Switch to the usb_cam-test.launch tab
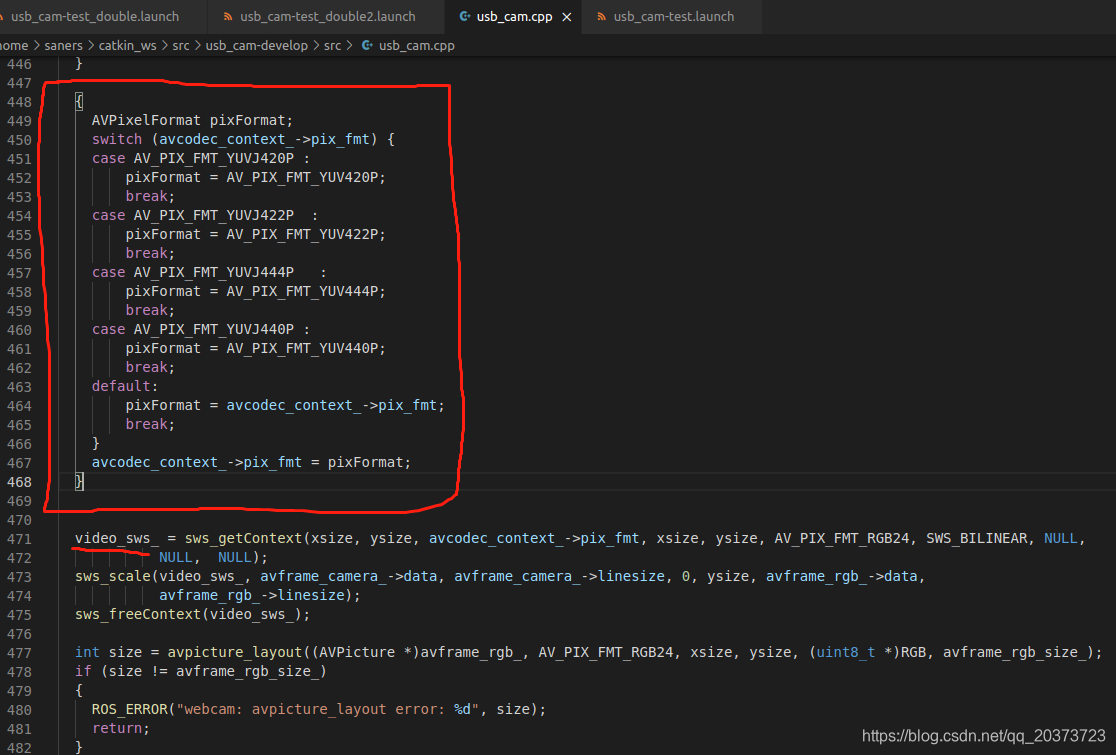This screenshot has width=1116, height=755. click(x=673, y=16)
